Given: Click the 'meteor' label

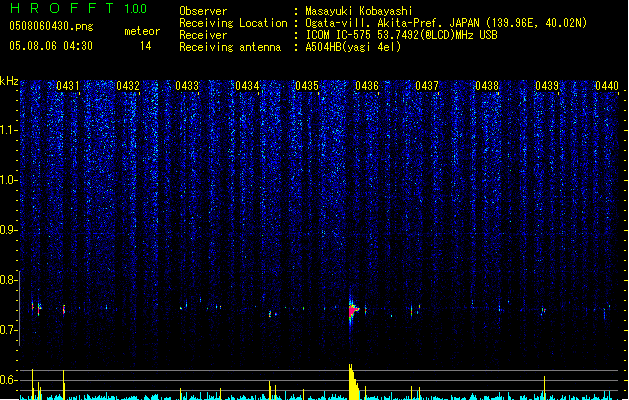Looking at the screenshot, I should click(142, 31).
